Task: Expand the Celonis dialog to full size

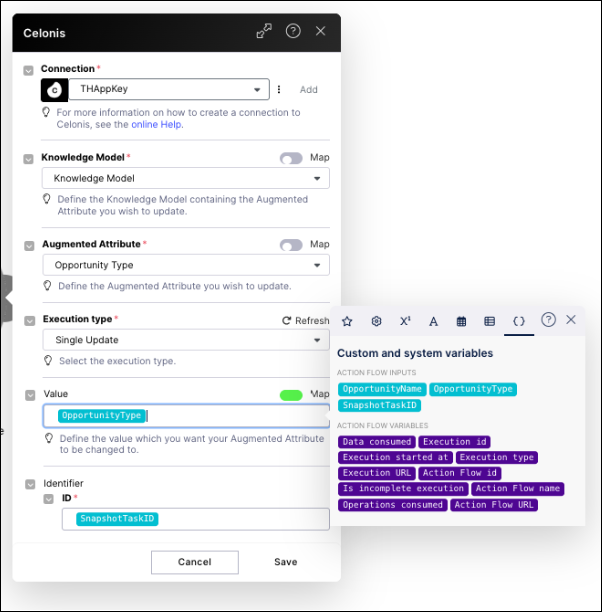Action: pyautogui.click(x=264, y=31)
